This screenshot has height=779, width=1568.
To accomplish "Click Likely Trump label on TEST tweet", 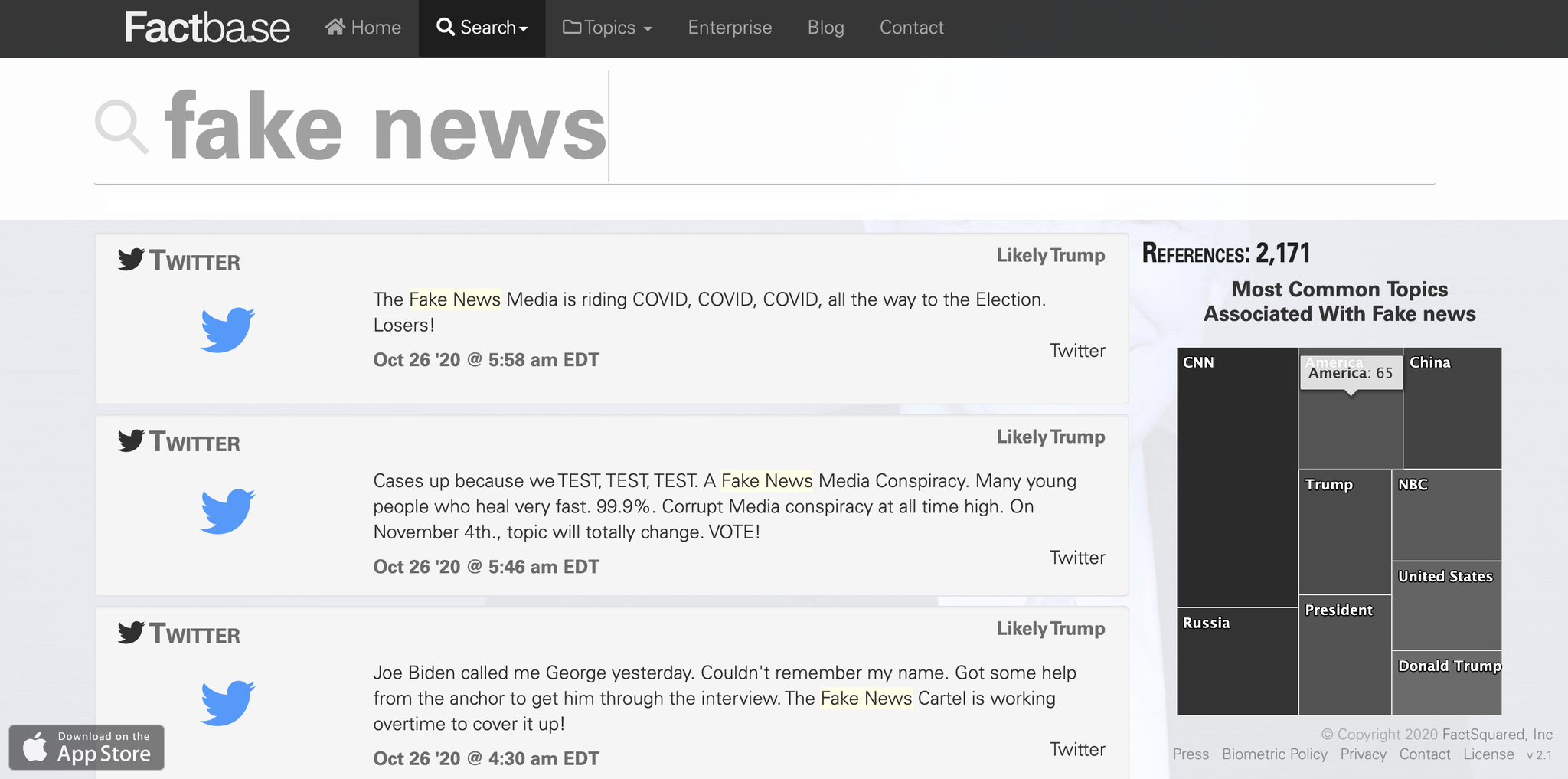I will click(x=1050, y=437).
